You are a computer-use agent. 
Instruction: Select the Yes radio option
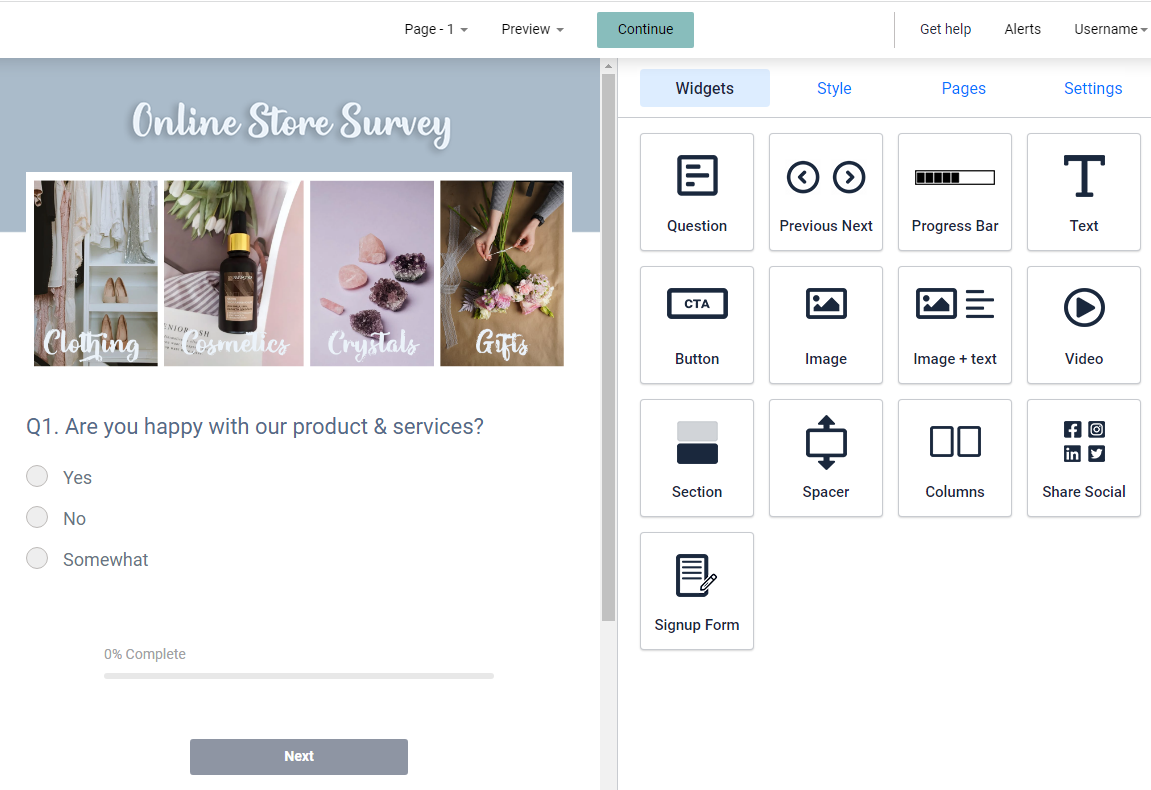click(x=37, y=476)
